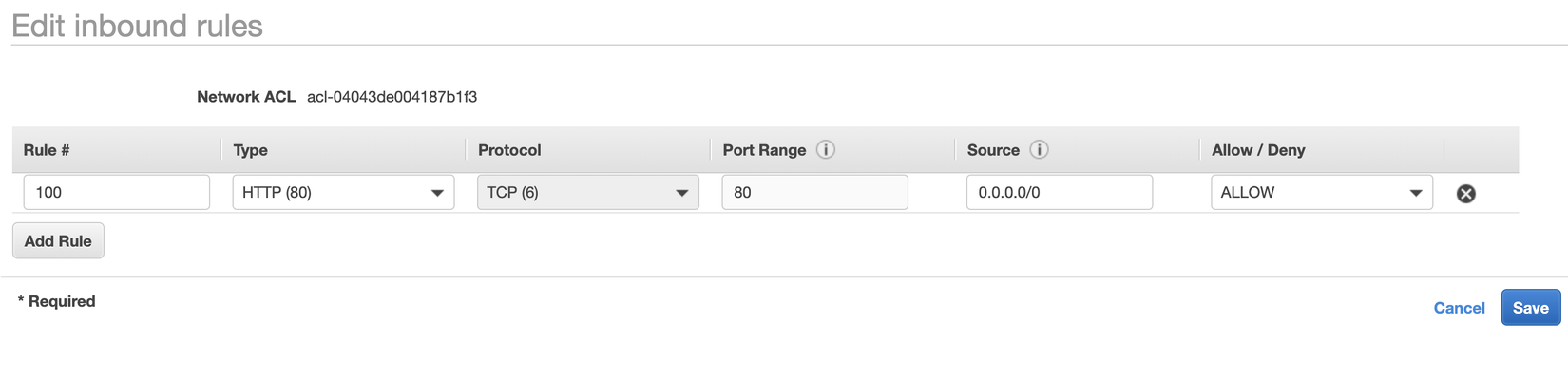
Task: Click the ACL ID acl-04043de004187b1f3
Action: point(392,97)
